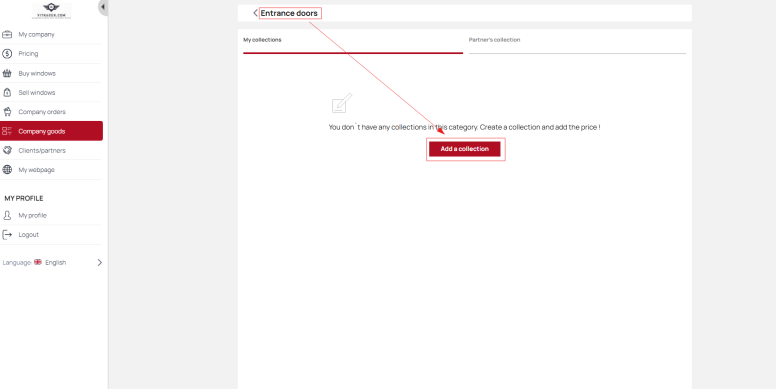776x389 pixels.
Task: Open the Pricing menu item
Action: pos(50,54)
